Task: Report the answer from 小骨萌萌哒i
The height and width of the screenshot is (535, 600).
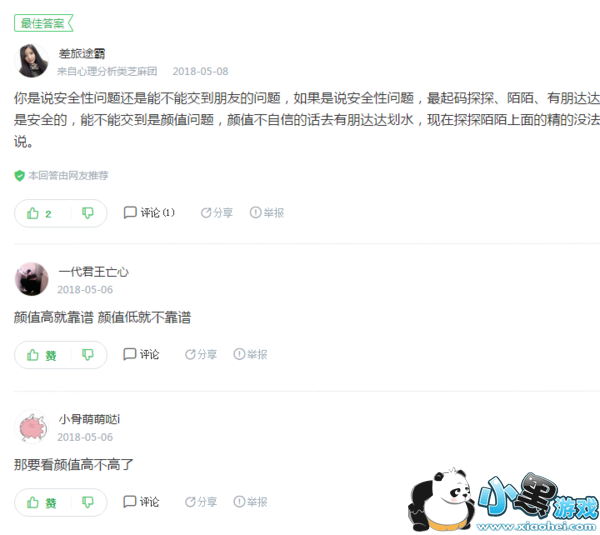Action: [250, 502]
